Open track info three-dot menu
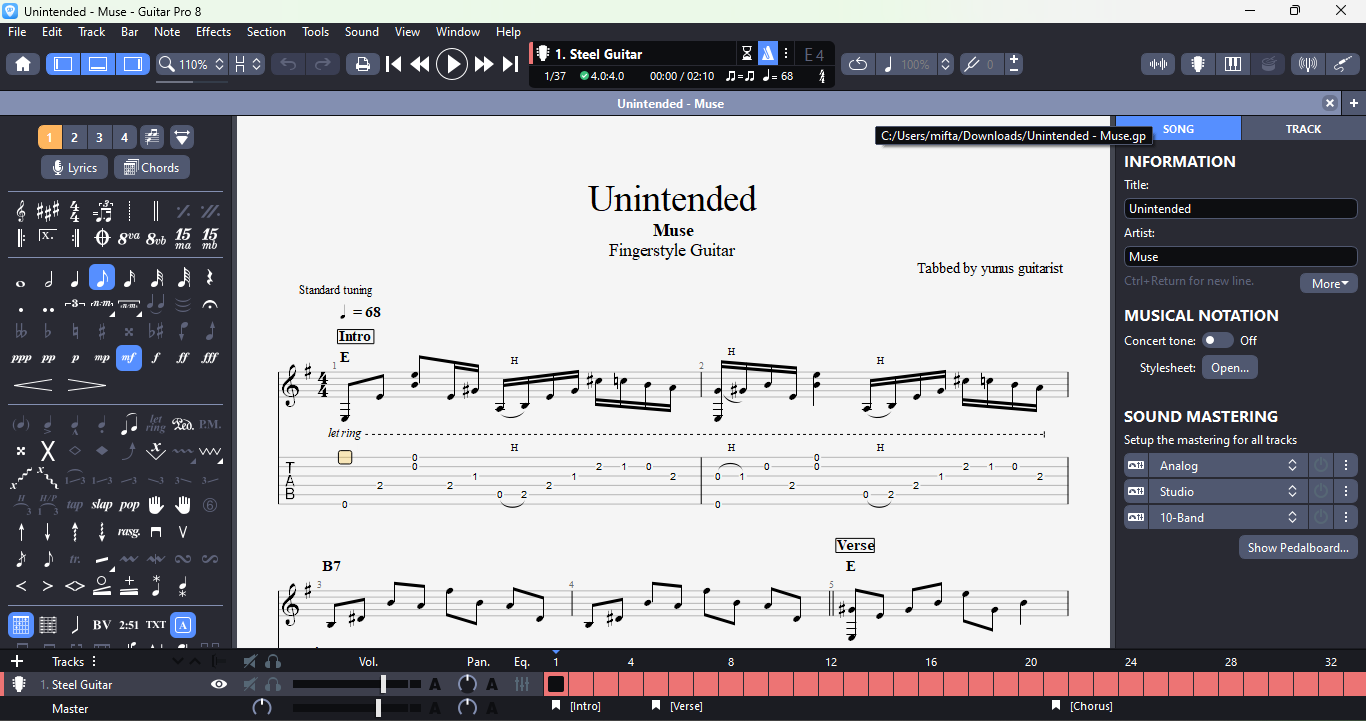Image resolution: width=1366 pixels, height=721 pixels. pyautogui.click(x=786, y=54)
